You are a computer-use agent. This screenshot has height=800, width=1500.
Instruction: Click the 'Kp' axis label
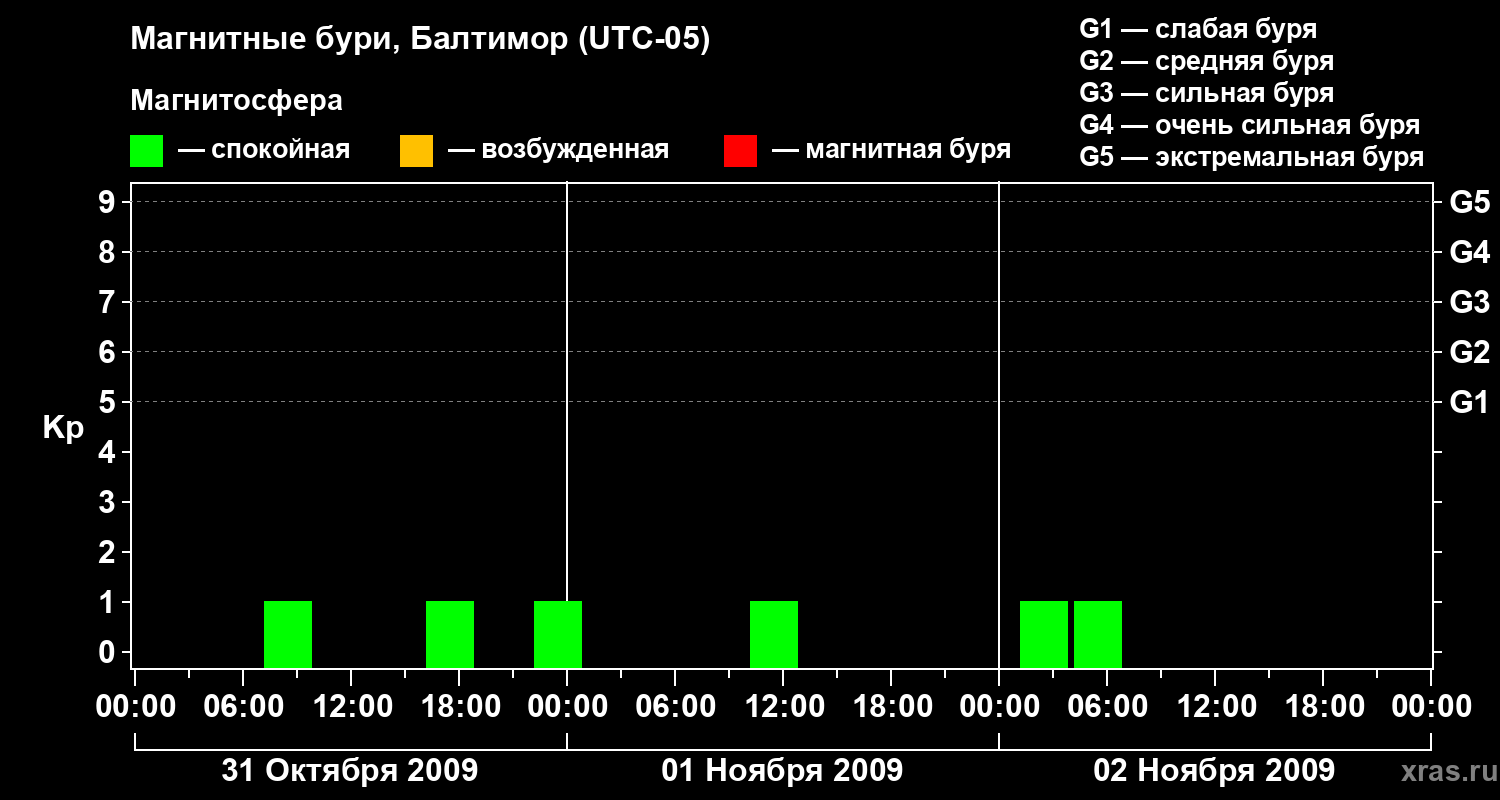63,428
